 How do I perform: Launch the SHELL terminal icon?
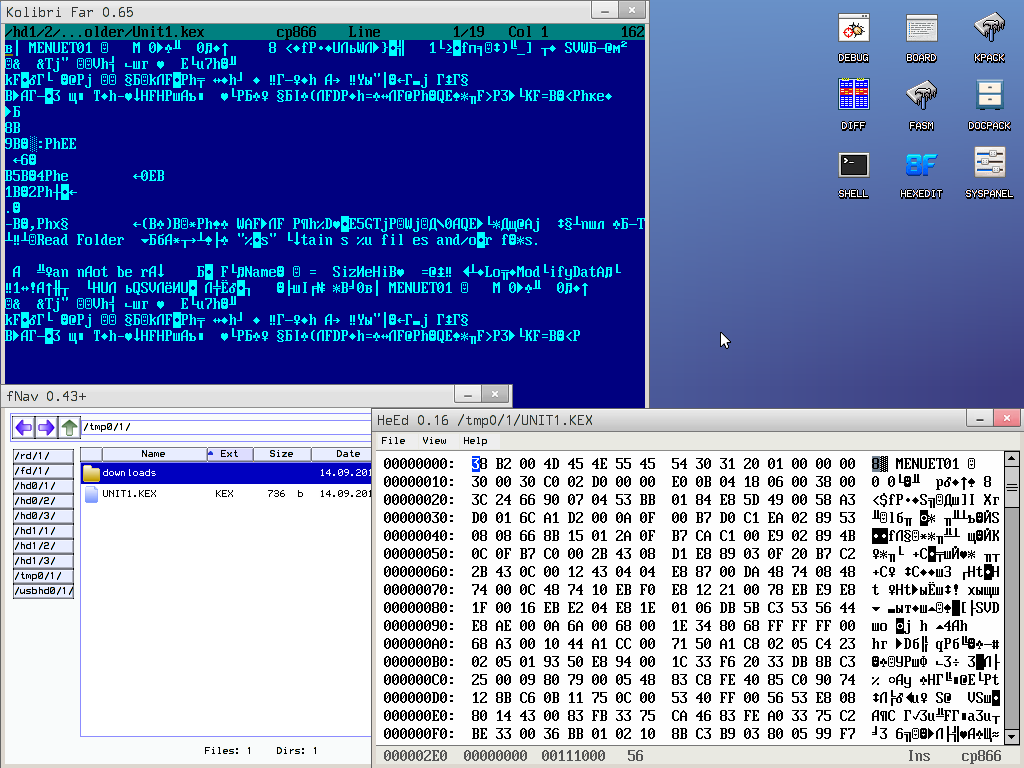pos(853,168)
